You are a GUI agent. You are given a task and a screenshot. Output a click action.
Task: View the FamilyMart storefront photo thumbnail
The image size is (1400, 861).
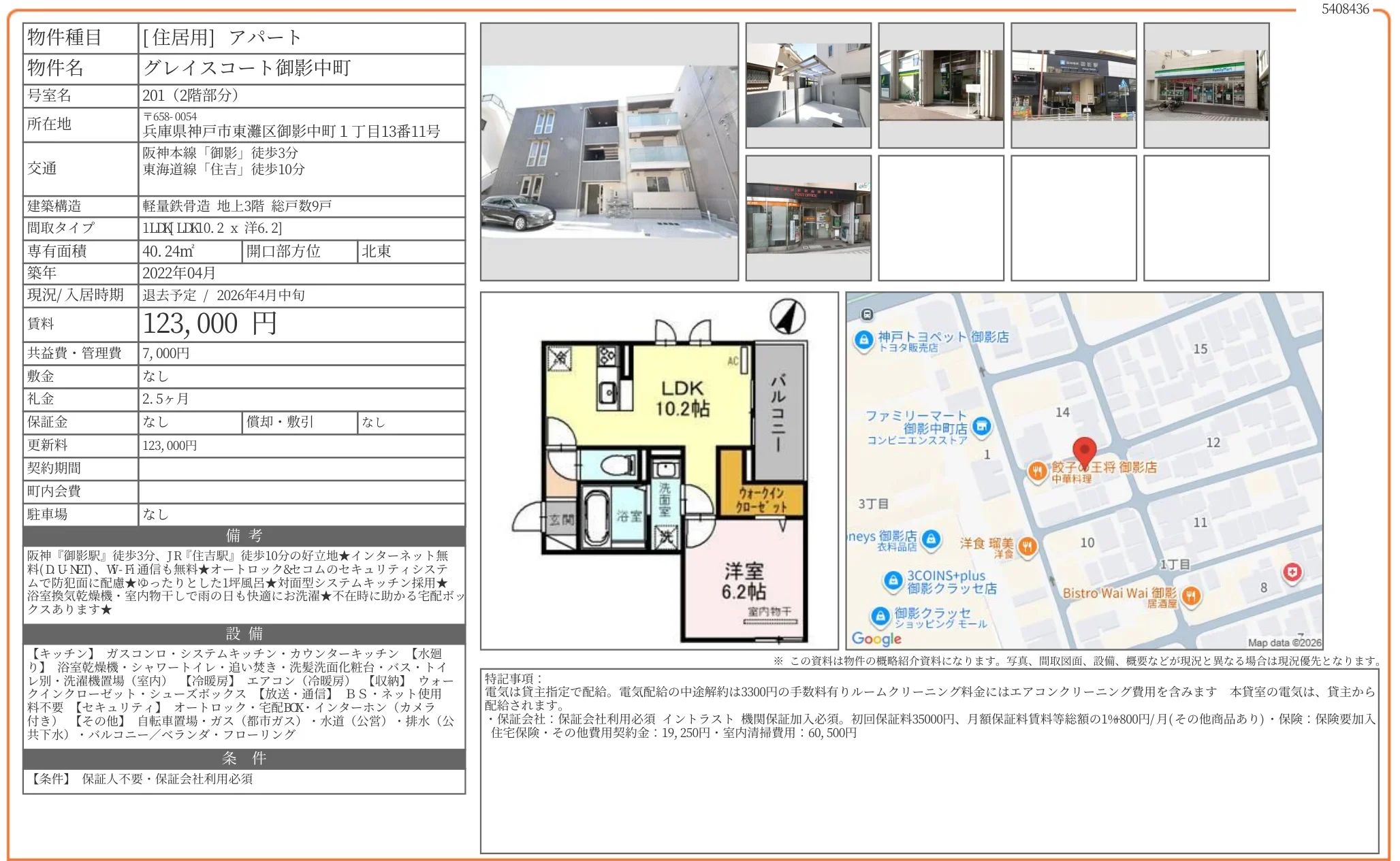(1207, 85)
